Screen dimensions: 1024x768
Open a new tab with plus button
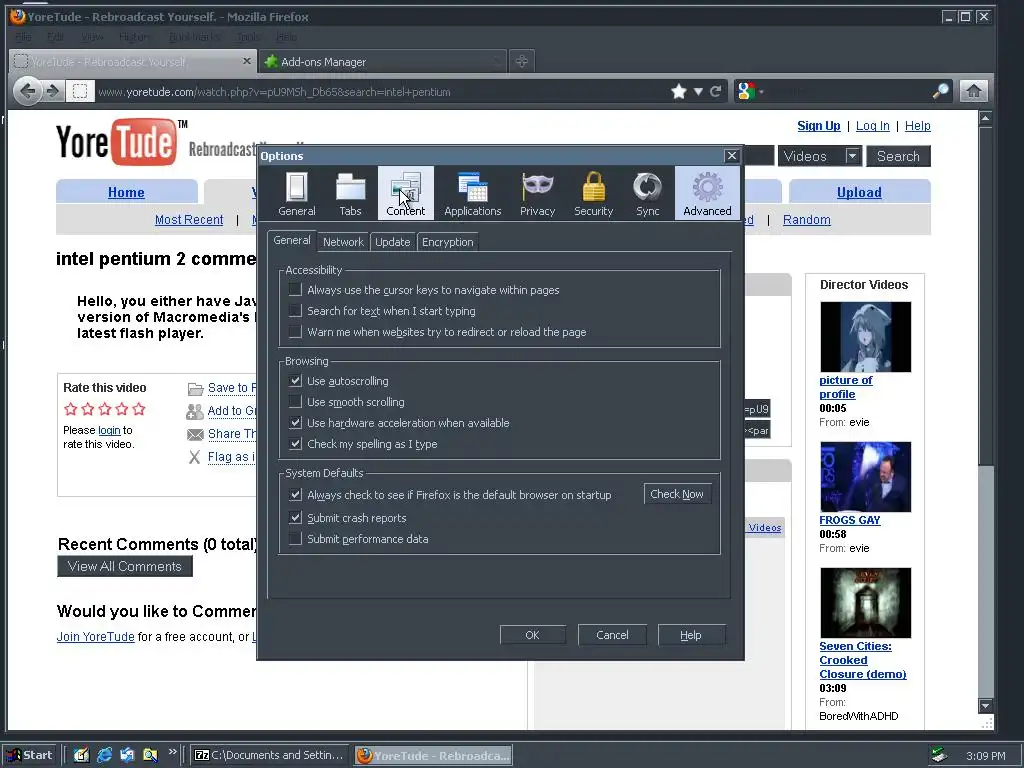pos(521,61)
